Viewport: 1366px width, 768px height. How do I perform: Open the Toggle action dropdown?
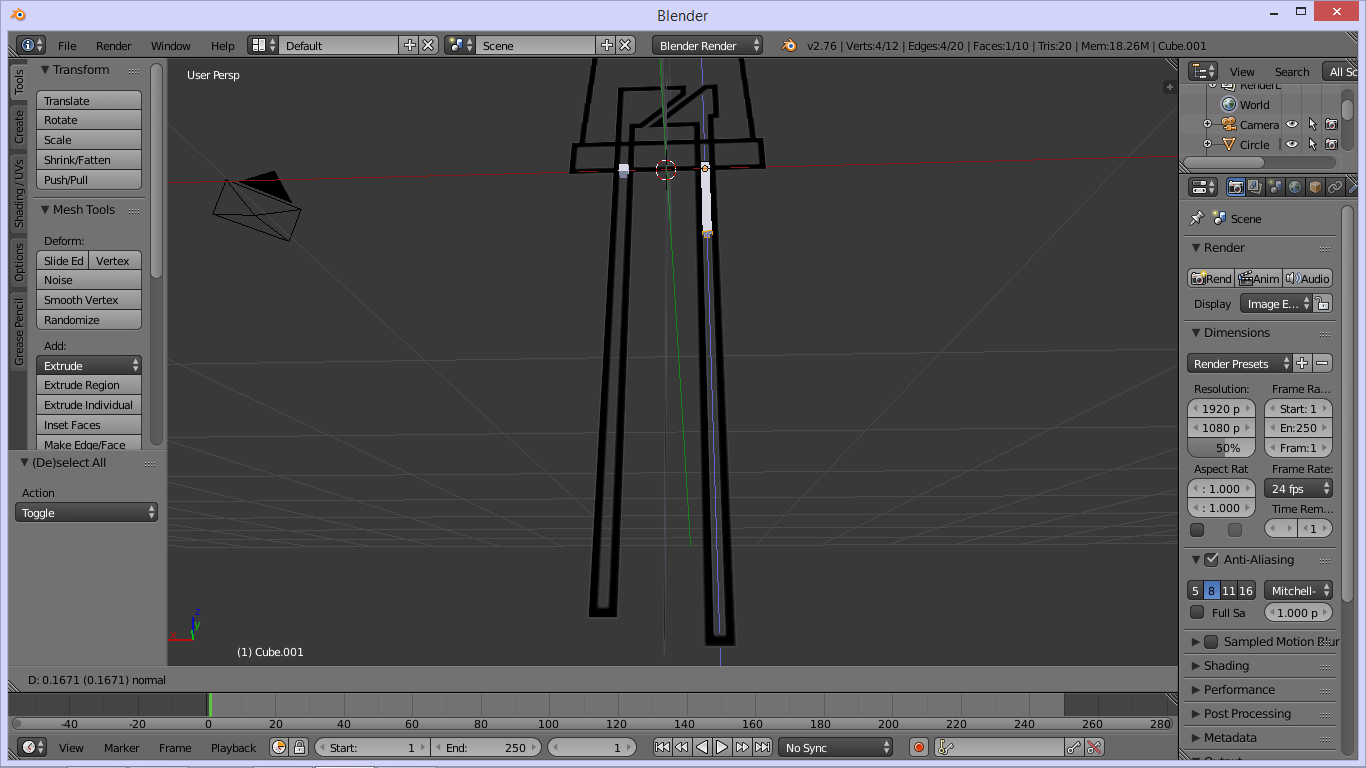(x=87, y=512)
